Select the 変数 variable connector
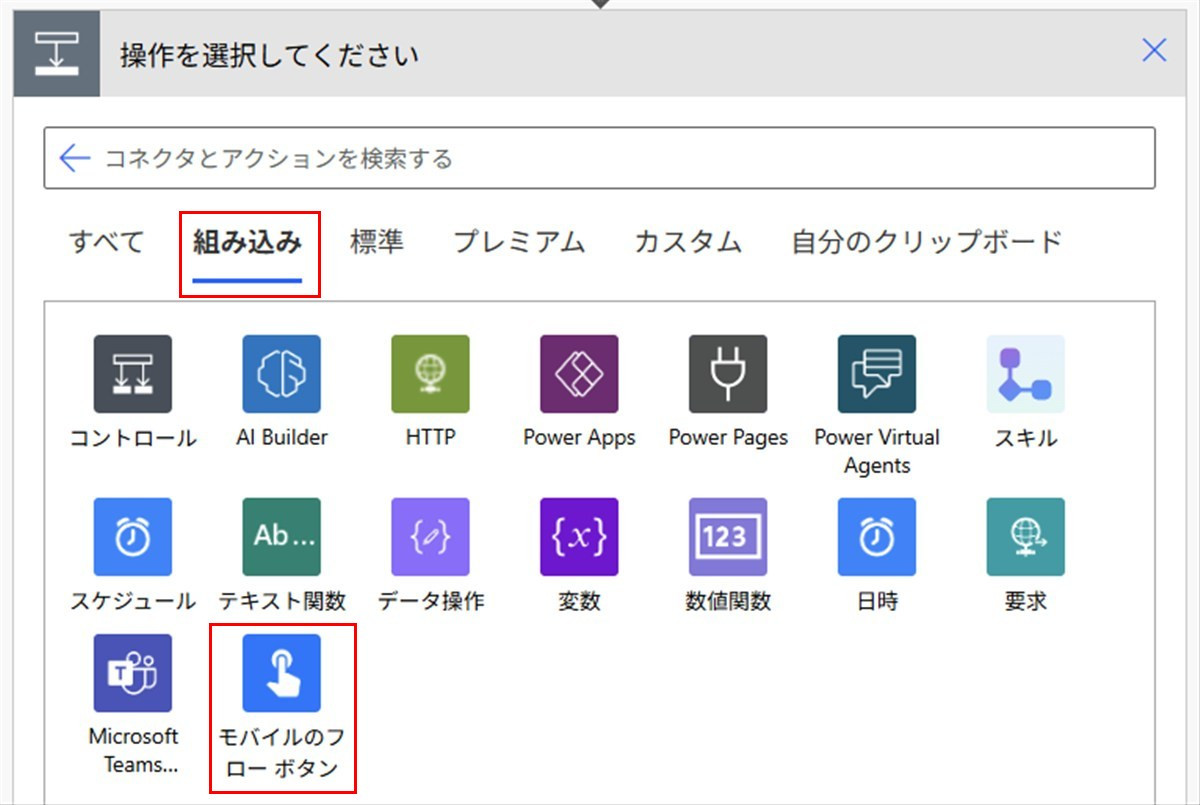 click(579, 537)
